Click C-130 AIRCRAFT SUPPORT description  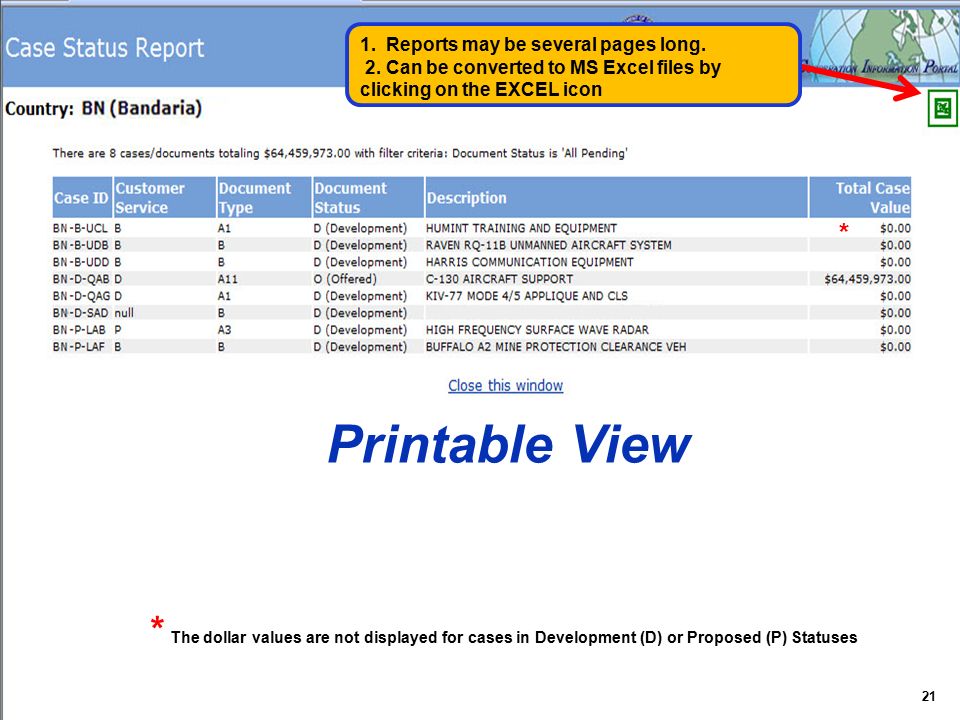[x=499, y=279]
